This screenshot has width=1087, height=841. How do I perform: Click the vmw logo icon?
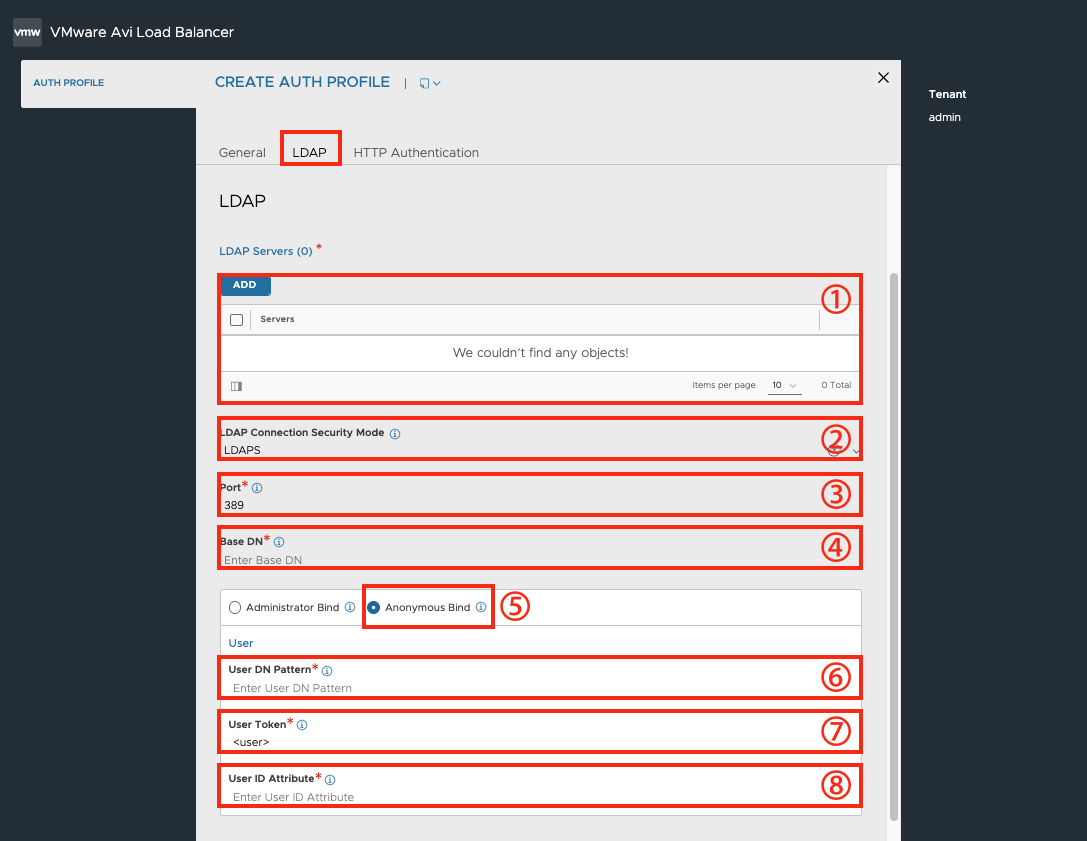(27, 32)
